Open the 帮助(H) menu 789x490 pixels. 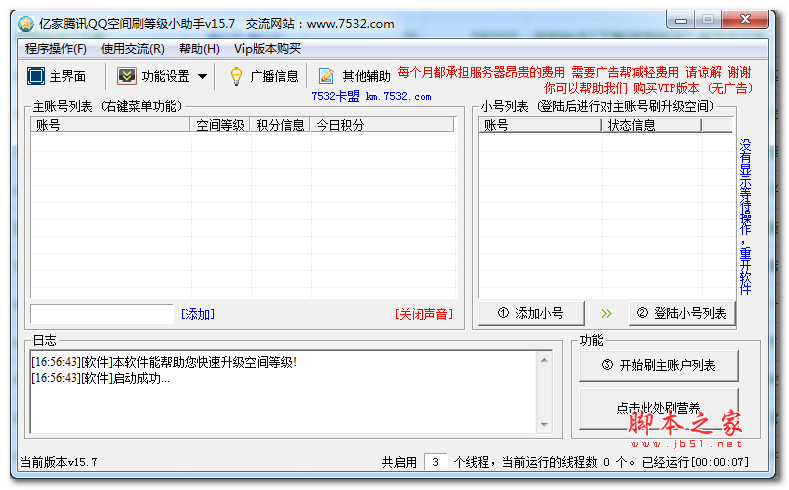click(x=199, y=49)
